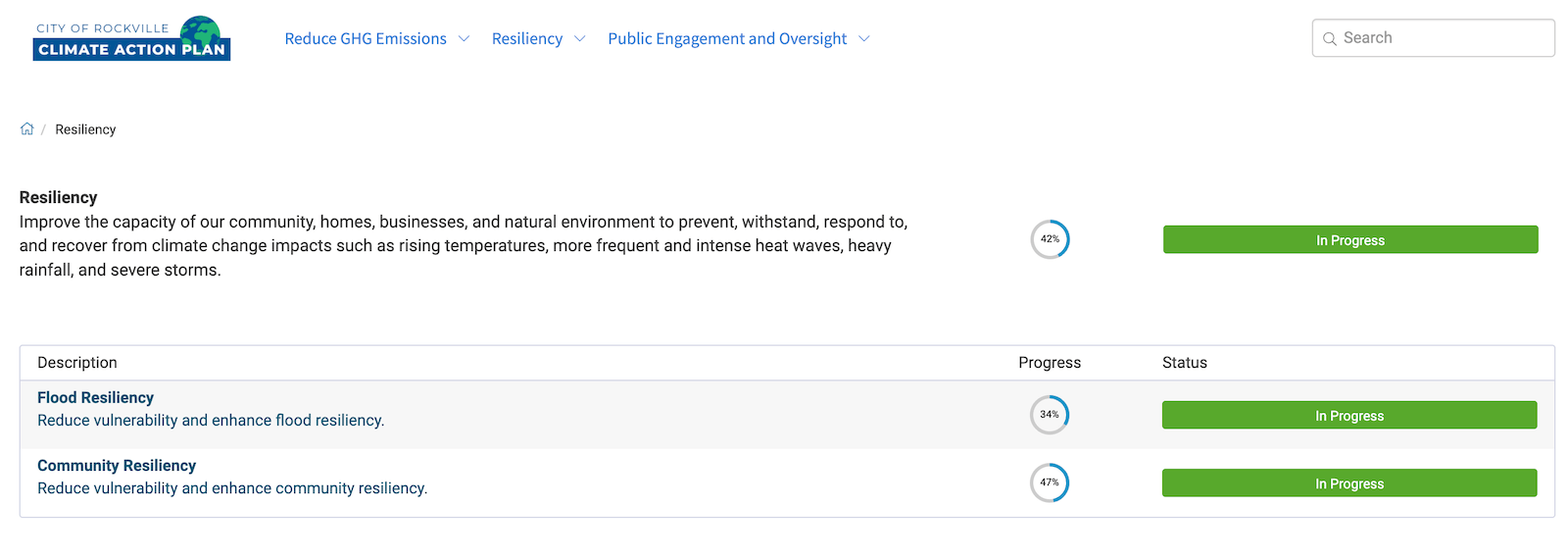
Task: Click the 47% Community Resiliency progress circle
Action: point(1050,482)
